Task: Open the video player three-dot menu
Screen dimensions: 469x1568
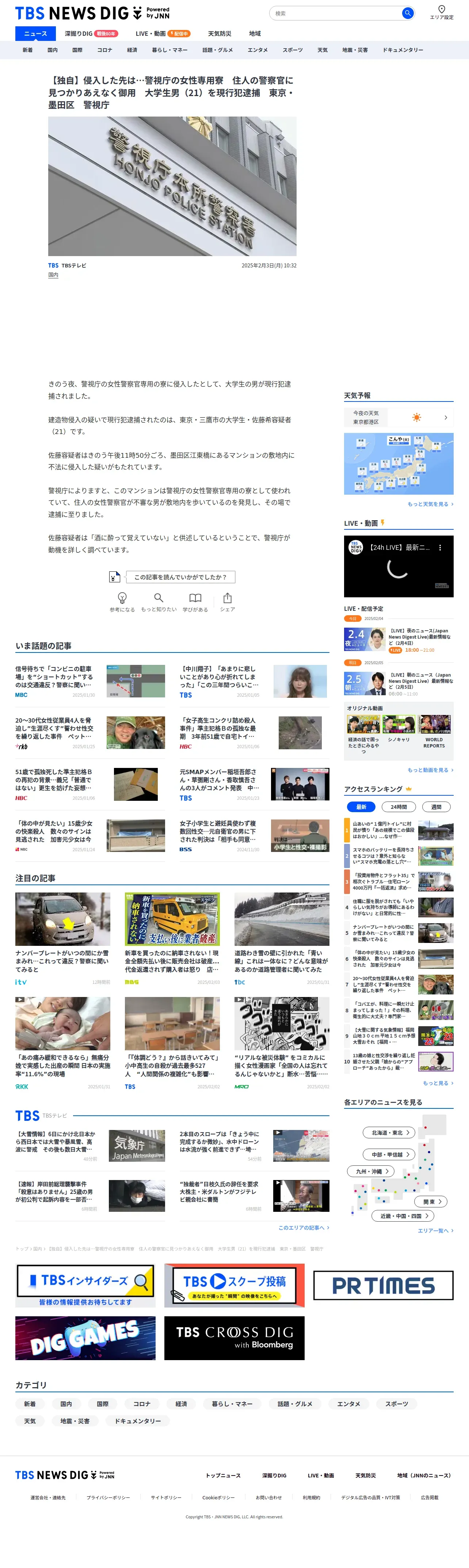Action: (x=441, y=548)
